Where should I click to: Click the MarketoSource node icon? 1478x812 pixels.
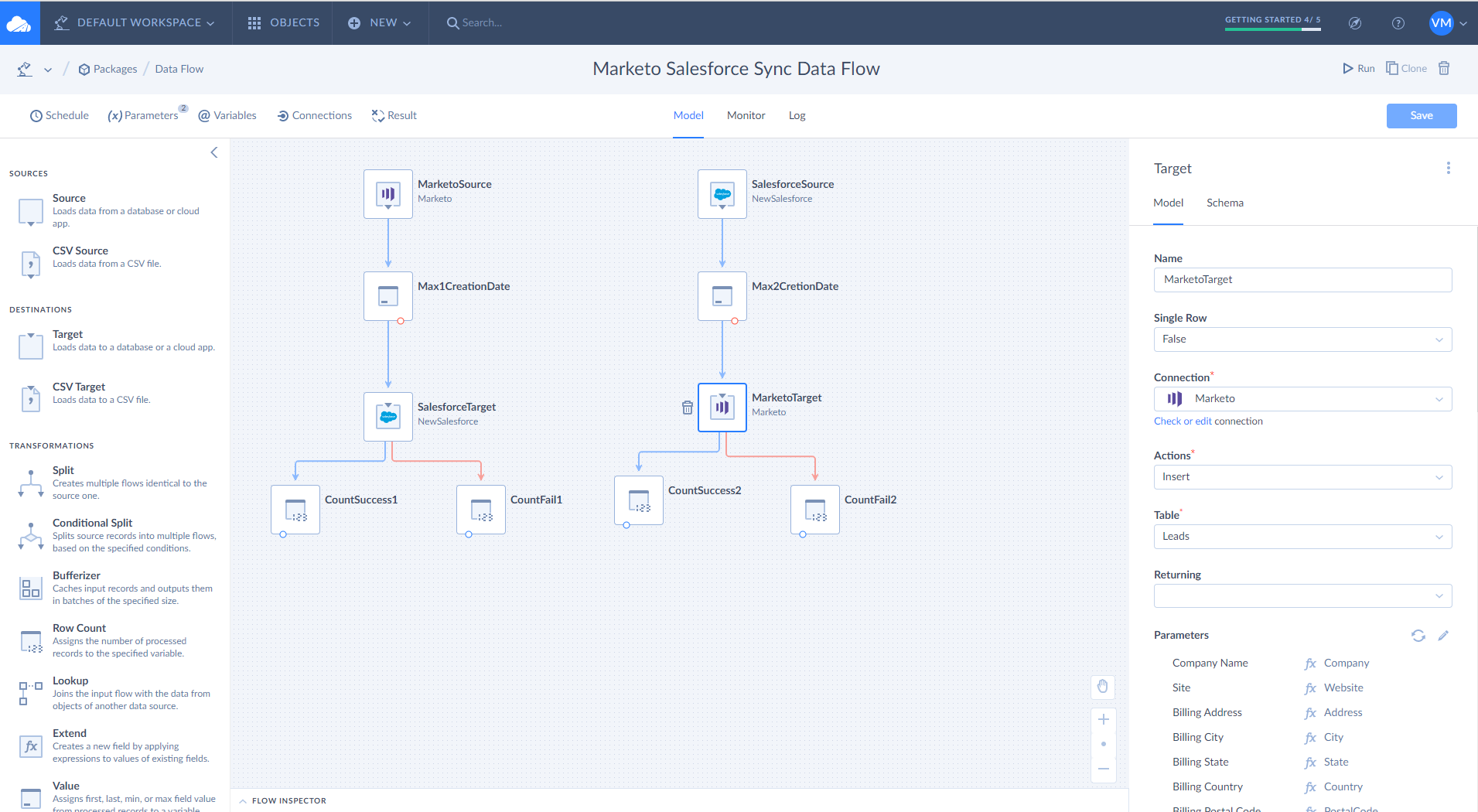(387, 194)
